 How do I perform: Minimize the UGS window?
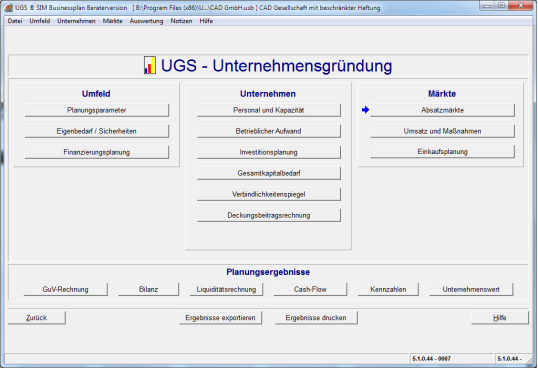coord(487,6)
